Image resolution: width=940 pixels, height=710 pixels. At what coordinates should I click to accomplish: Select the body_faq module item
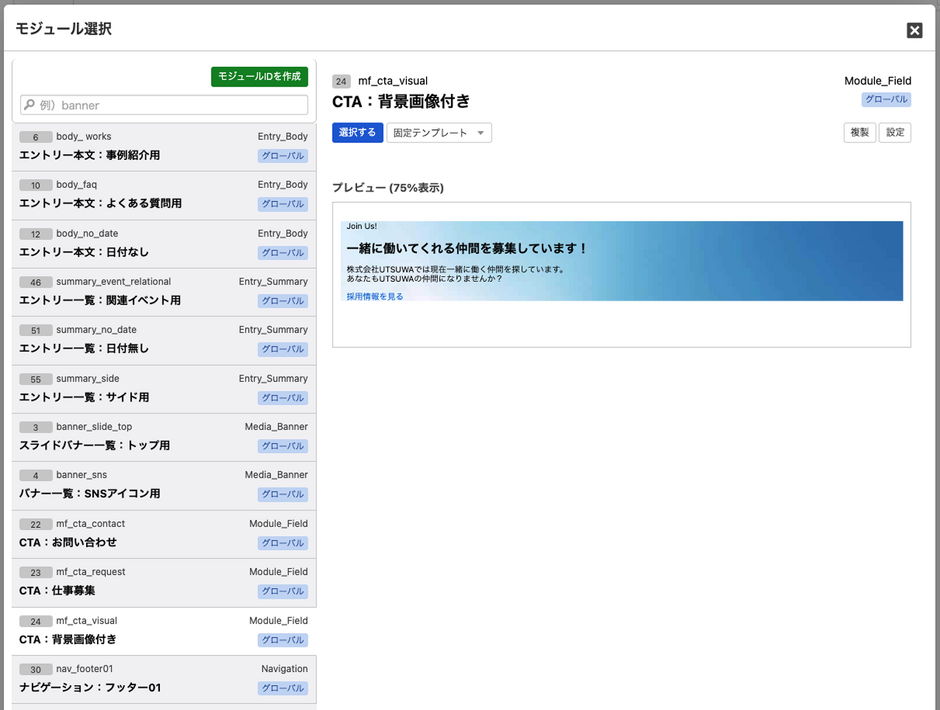(x=164, y=194)
